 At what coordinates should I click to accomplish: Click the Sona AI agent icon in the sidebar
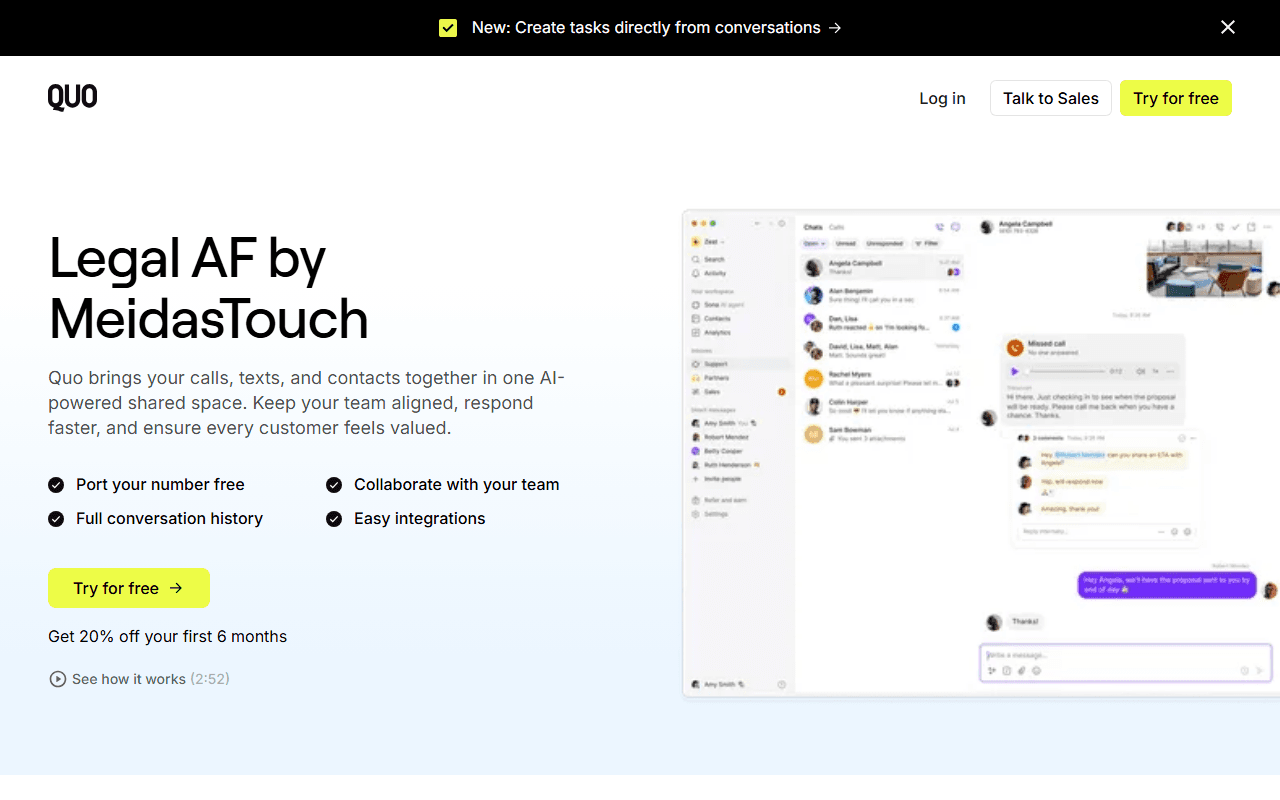[x=696, y=304]
